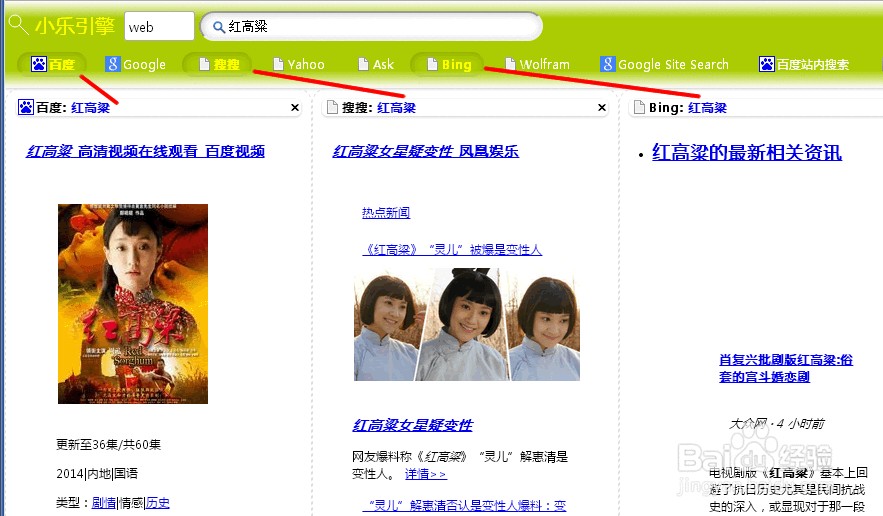Click the 红高粱 drama poster thumbnail
The image size is (883, 516).
[x=133, y=304]
